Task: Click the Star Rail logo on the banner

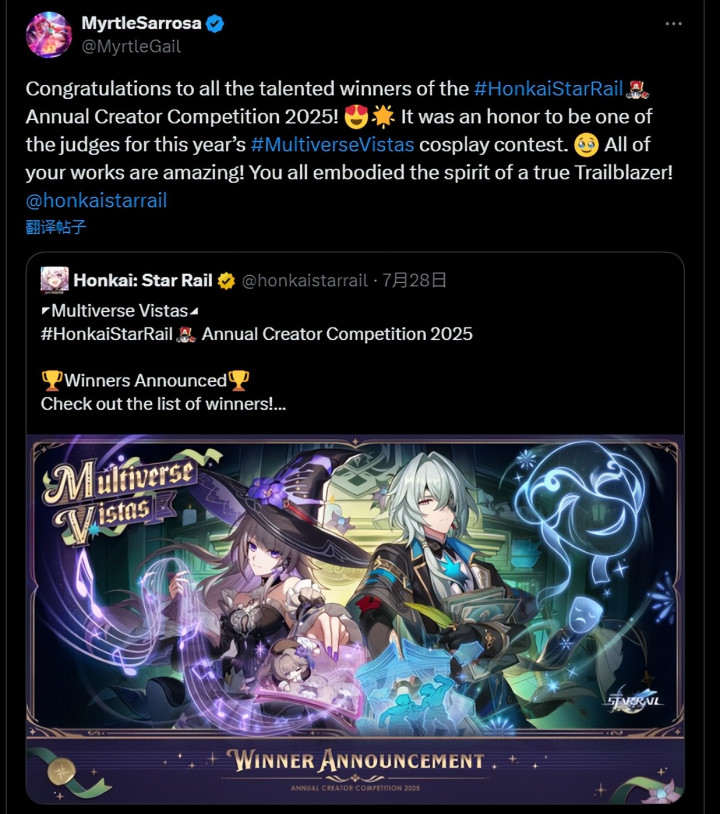Action: tap(635, 700)
